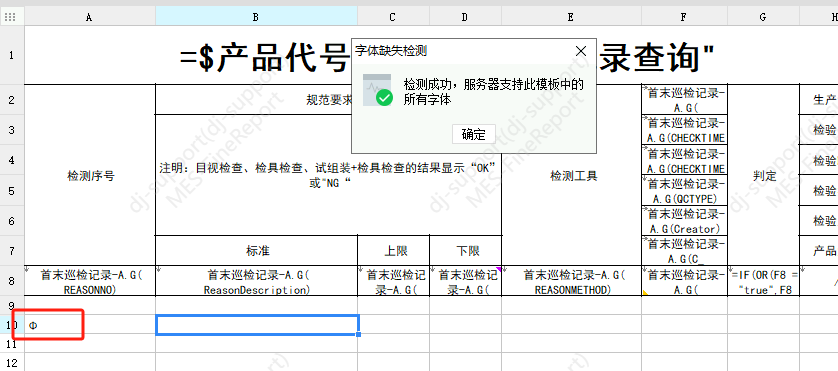Select column B header
The width and height of the screenshot is (838, 371).
(257, 17)
